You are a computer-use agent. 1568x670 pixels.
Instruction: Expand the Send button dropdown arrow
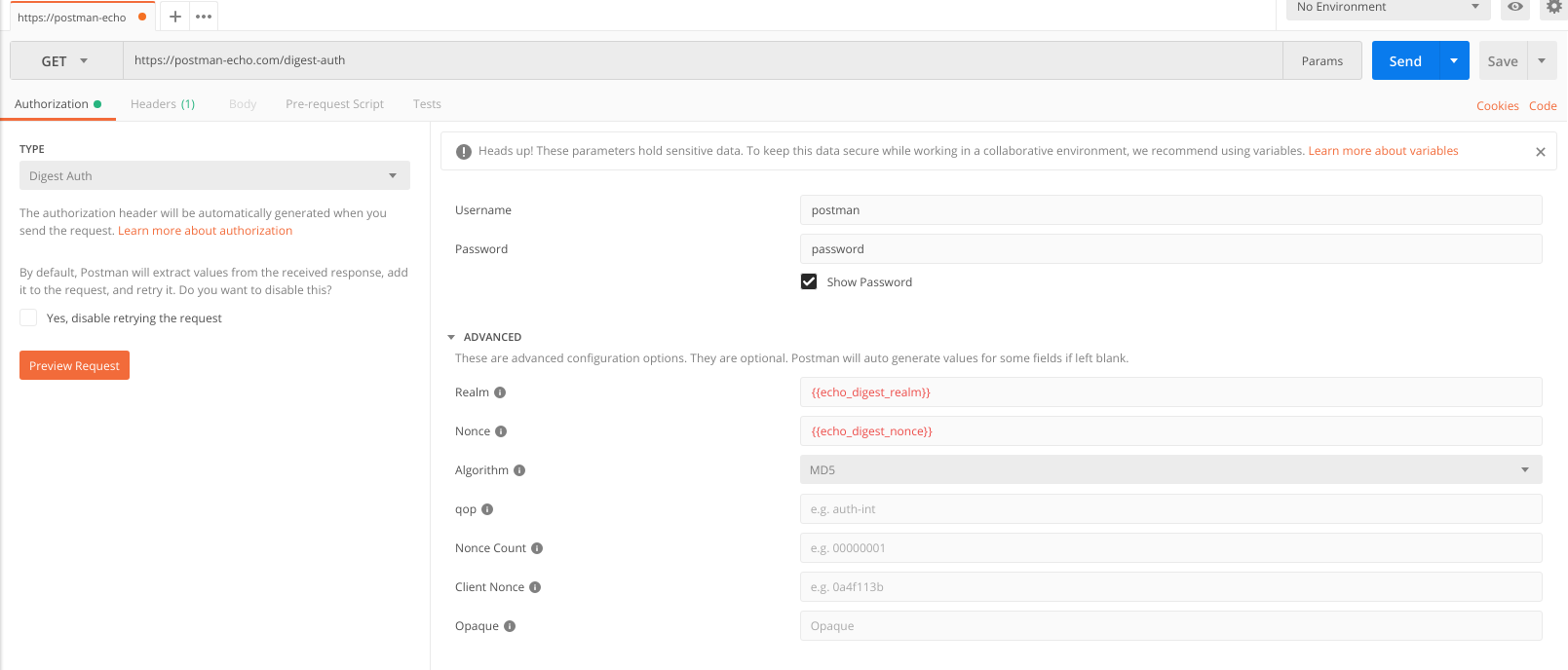[1454, 60]
